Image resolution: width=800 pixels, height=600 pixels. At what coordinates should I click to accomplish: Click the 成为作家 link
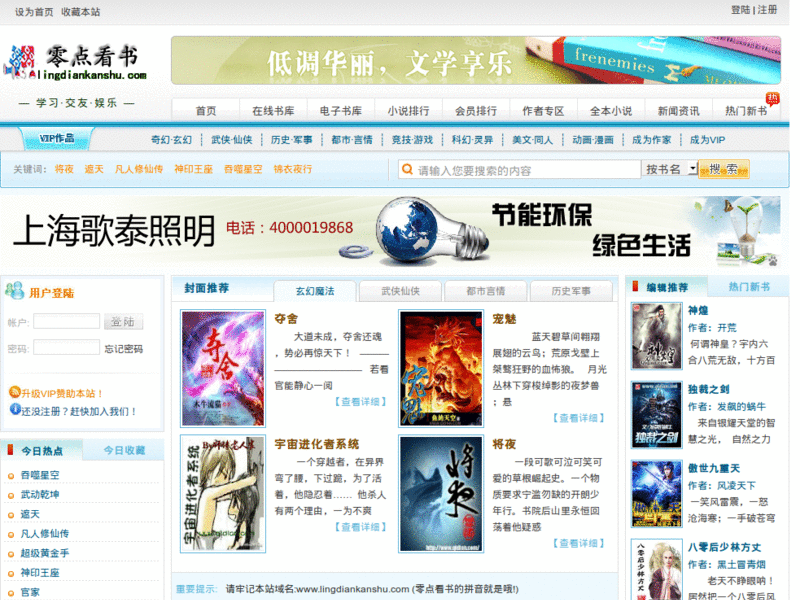coord(652,140)
